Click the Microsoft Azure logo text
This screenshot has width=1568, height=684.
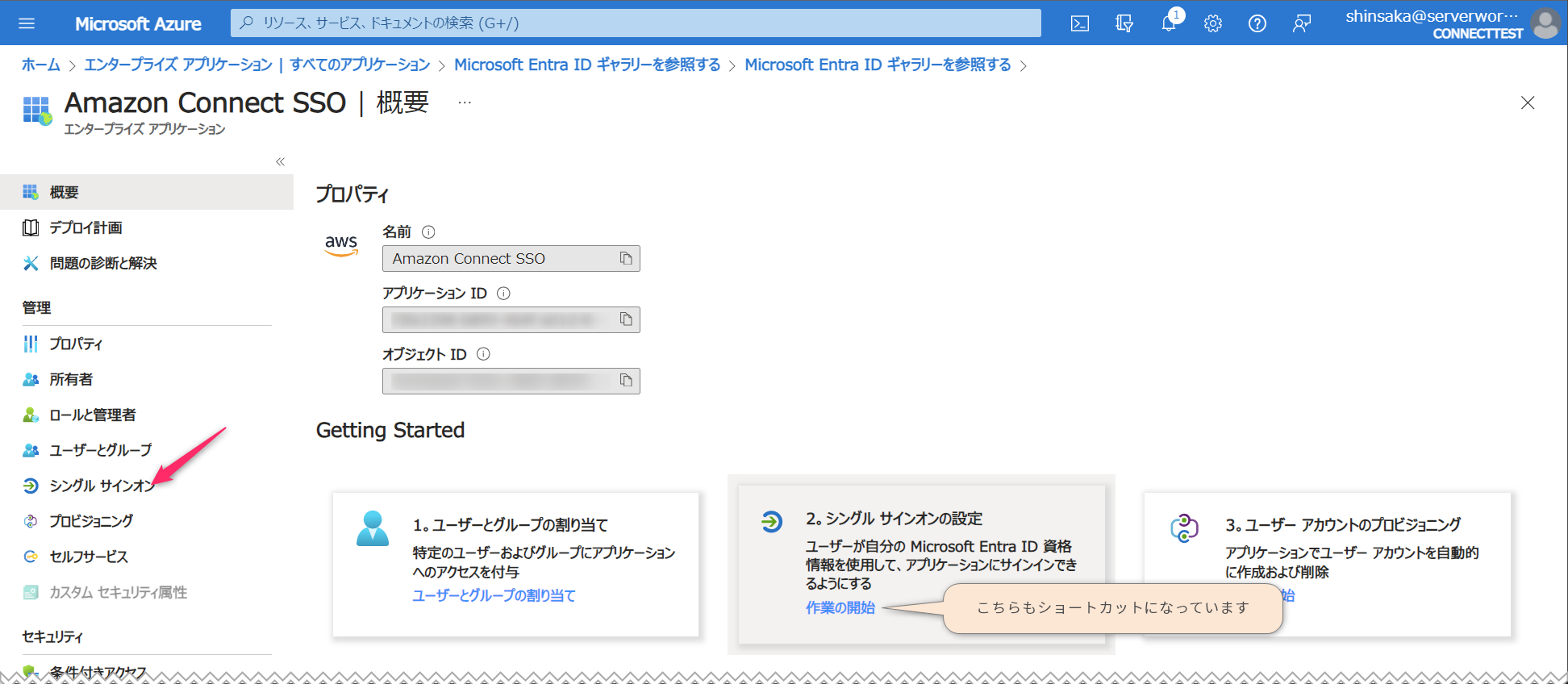coord(138,23)
